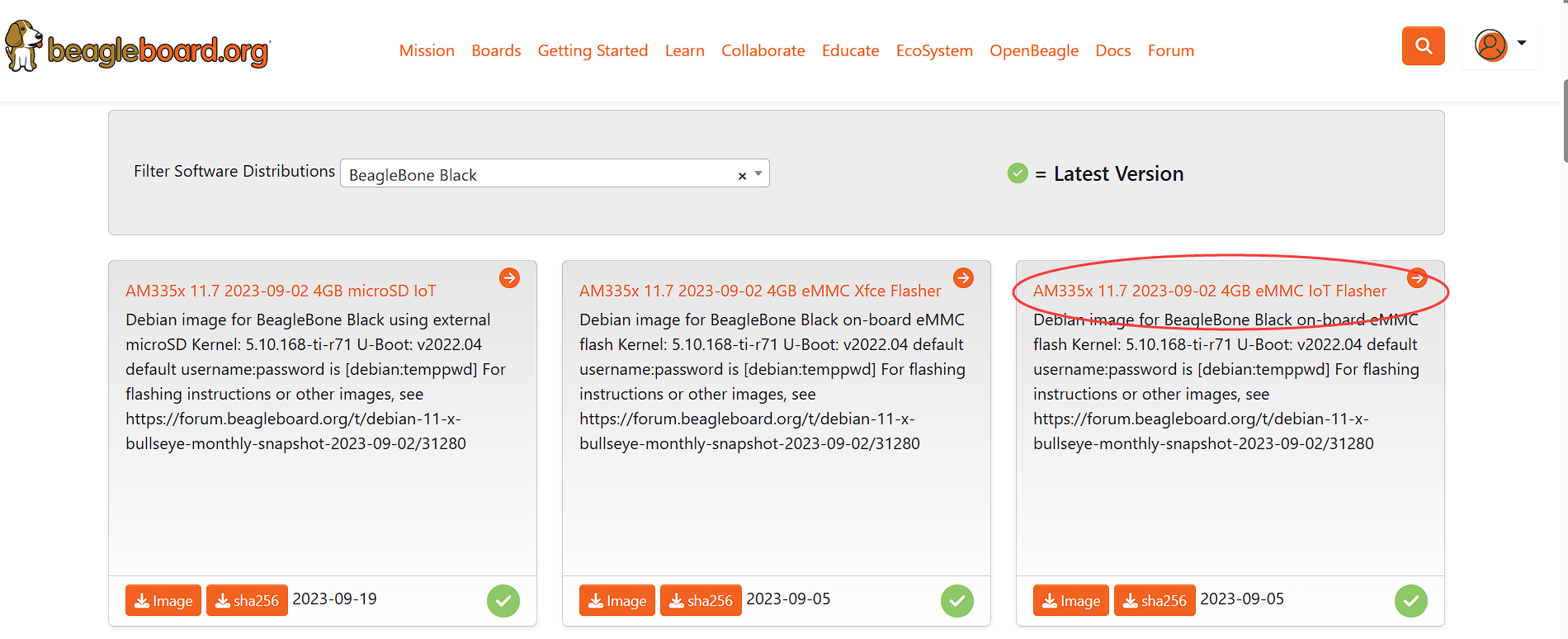Open AM335x 11.7 eMMC IoT Flasher title
This screenshot has height=639, width=1568.
(1210, 291)
